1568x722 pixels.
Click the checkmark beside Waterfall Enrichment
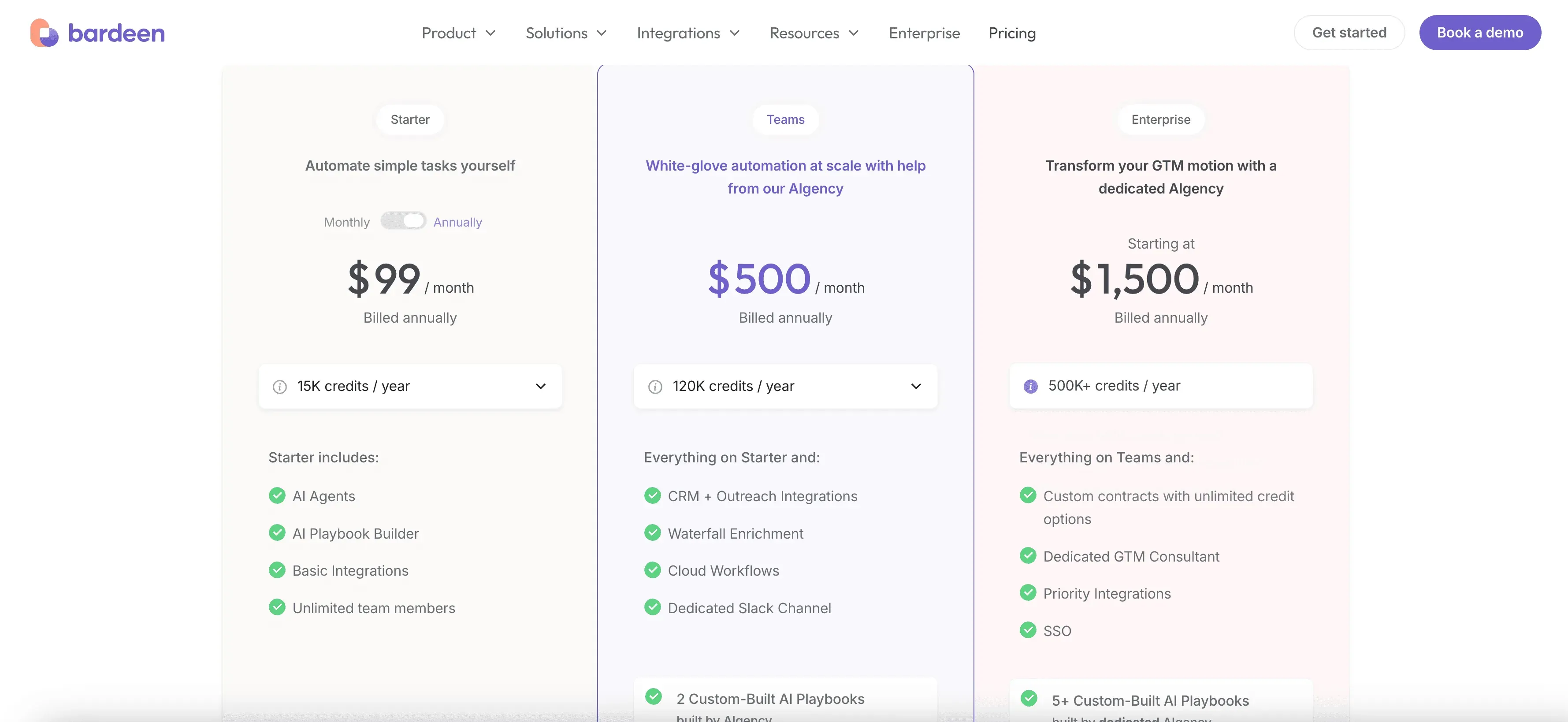coord(653,532)
